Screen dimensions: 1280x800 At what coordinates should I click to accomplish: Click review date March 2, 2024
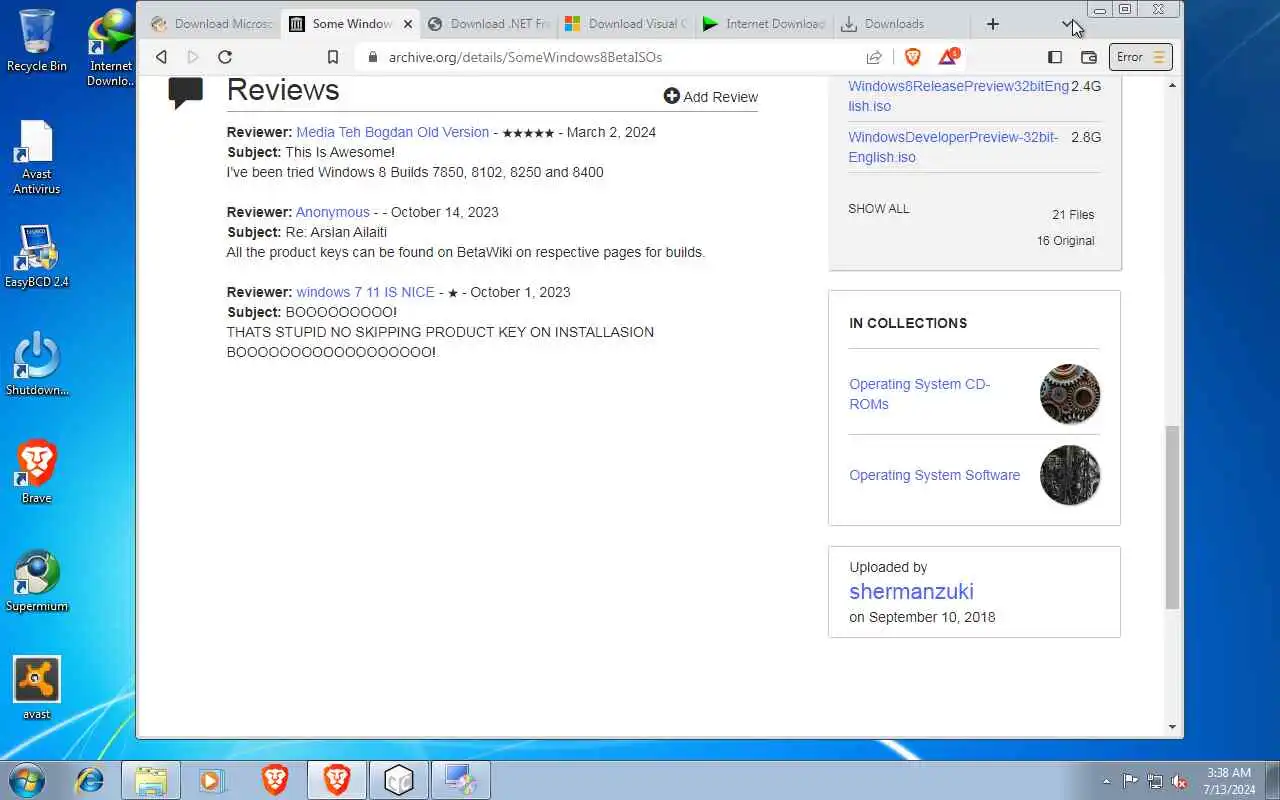click(611, 132)
